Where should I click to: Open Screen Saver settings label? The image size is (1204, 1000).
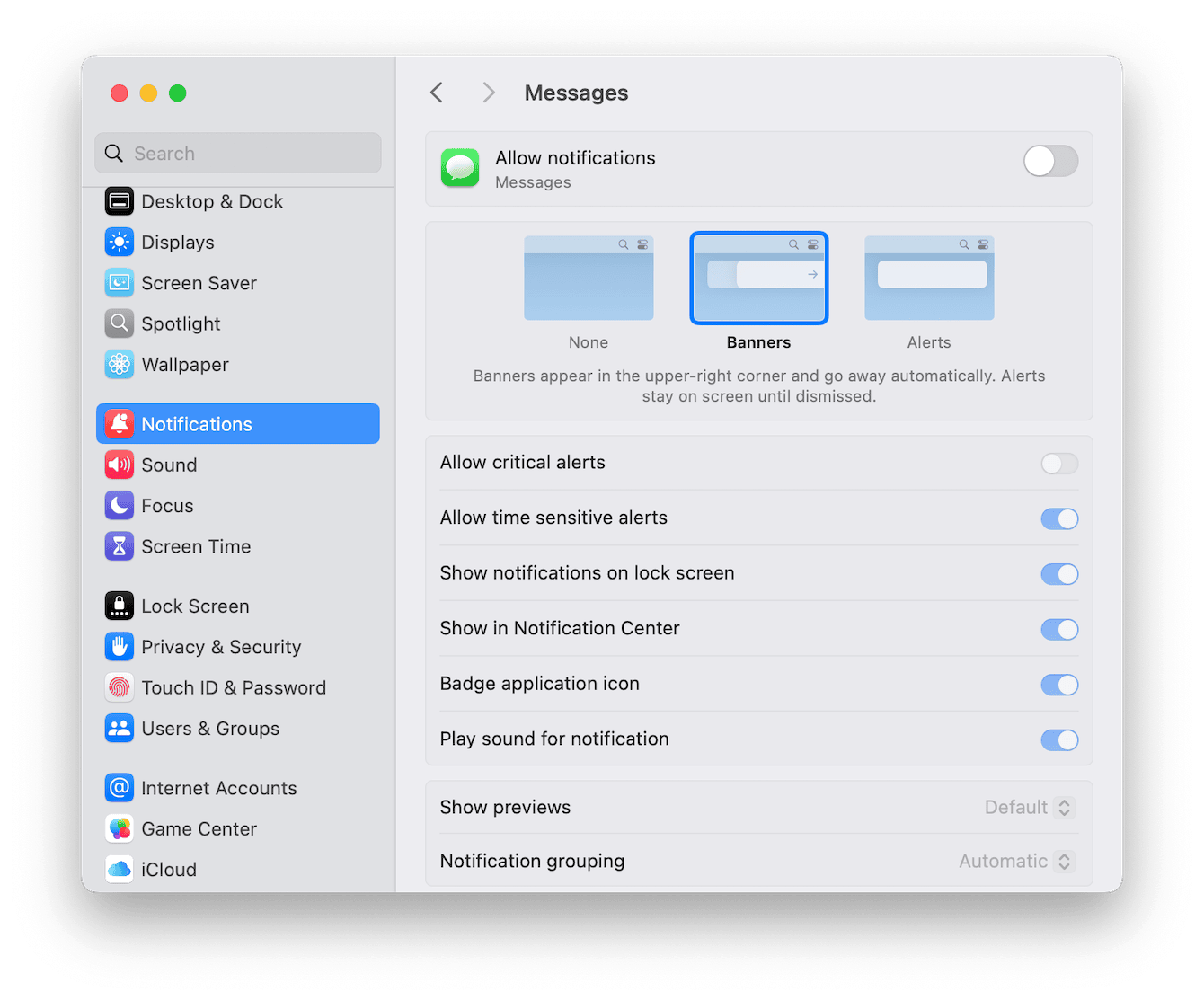(x=199, y=283)
